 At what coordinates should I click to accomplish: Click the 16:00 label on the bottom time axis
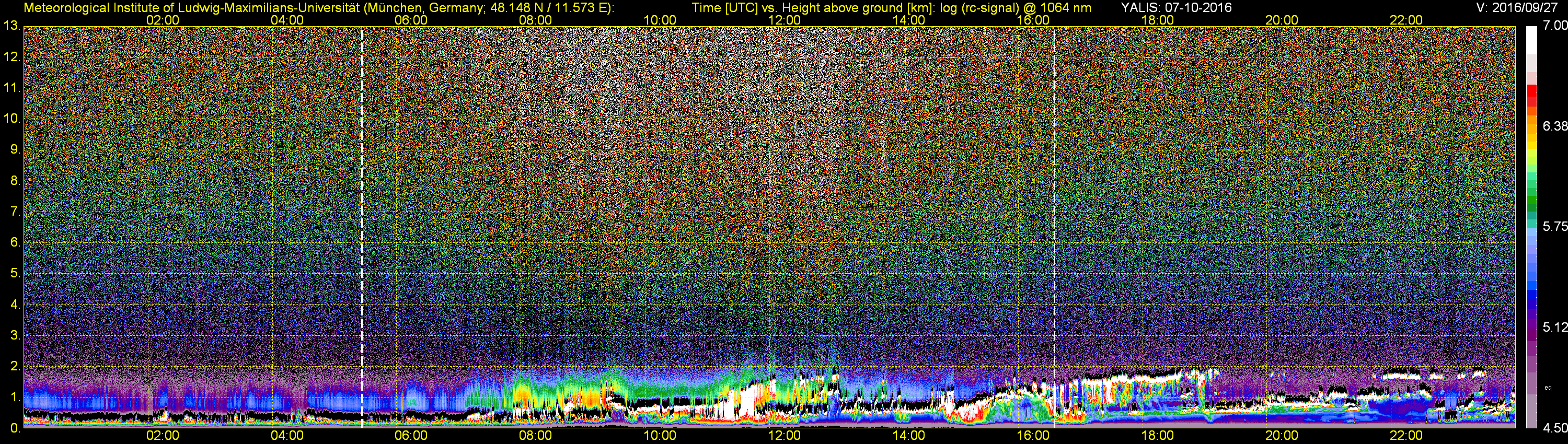tap(1033, 436)
